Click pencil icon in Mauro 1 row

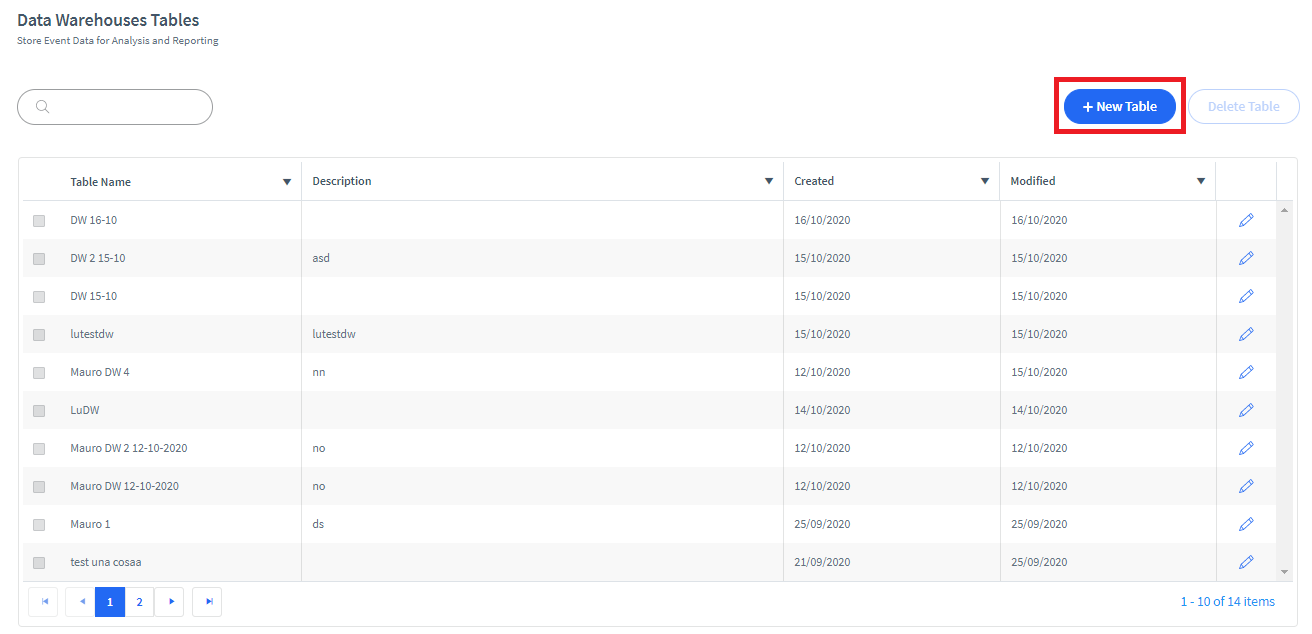[x=1246, y=524]
